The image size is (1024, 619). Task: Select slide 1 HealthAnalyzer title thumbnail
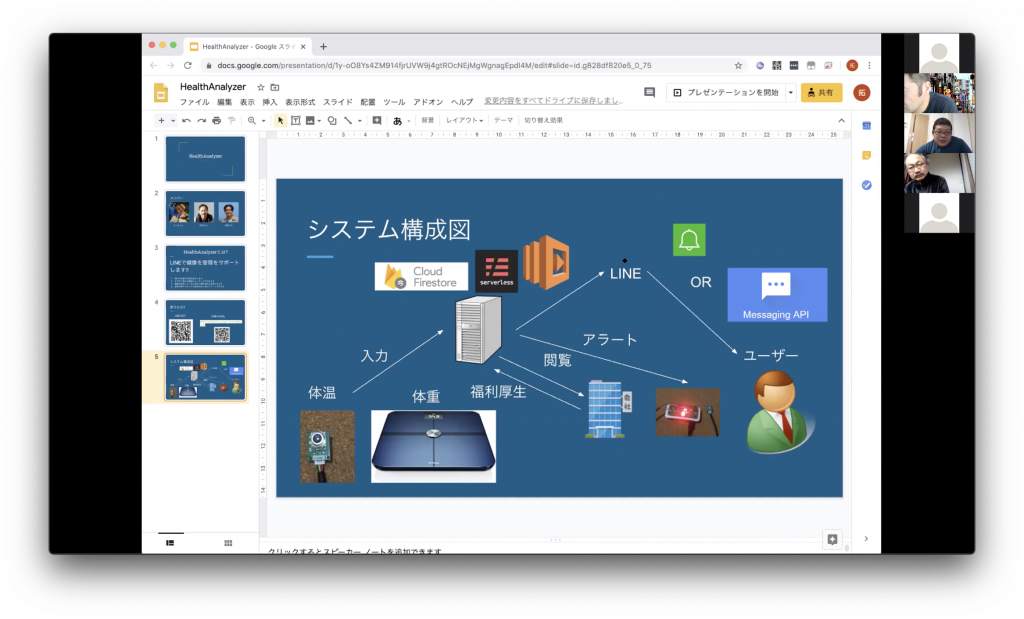click(x=205, y=159)
